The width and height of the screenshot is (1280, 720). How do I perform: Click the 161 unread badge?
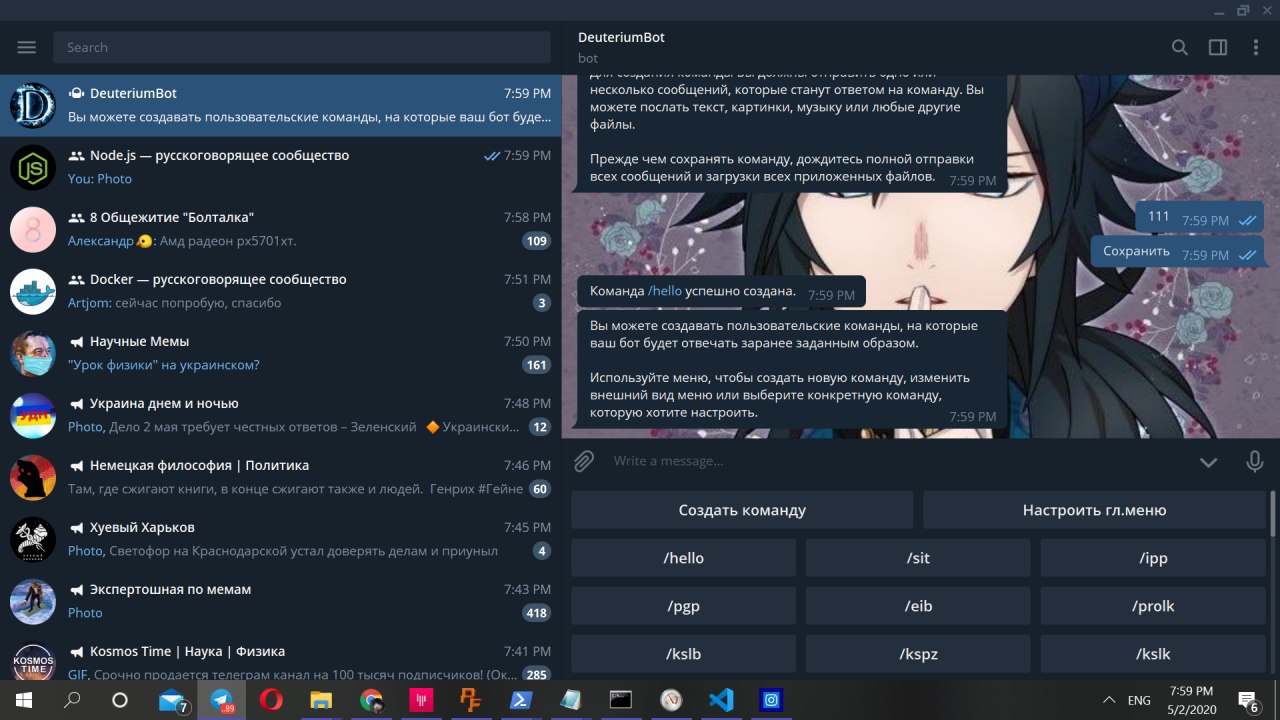coord(537,365)
